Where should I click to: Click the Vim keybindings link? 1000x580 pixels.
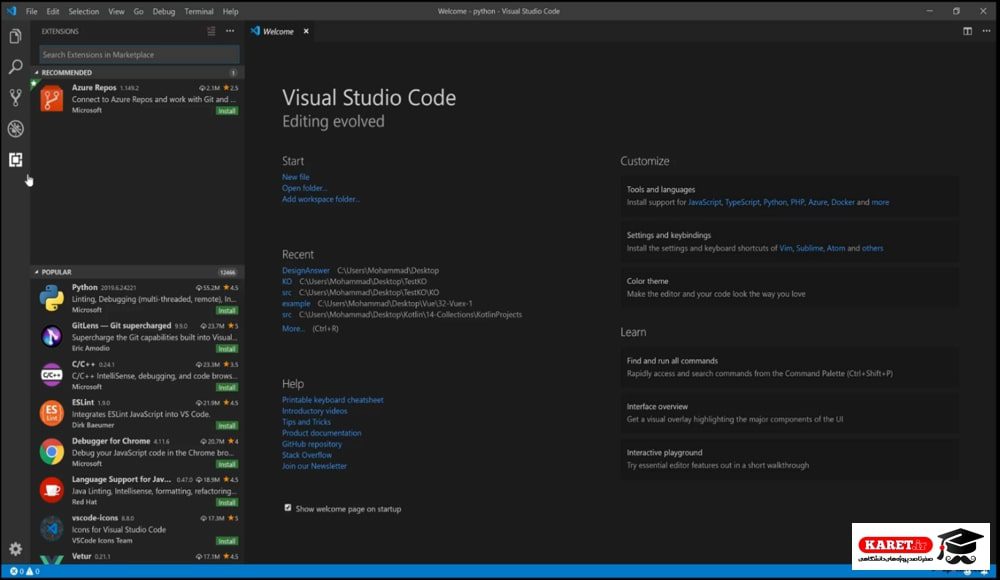[x=786, y=248]
